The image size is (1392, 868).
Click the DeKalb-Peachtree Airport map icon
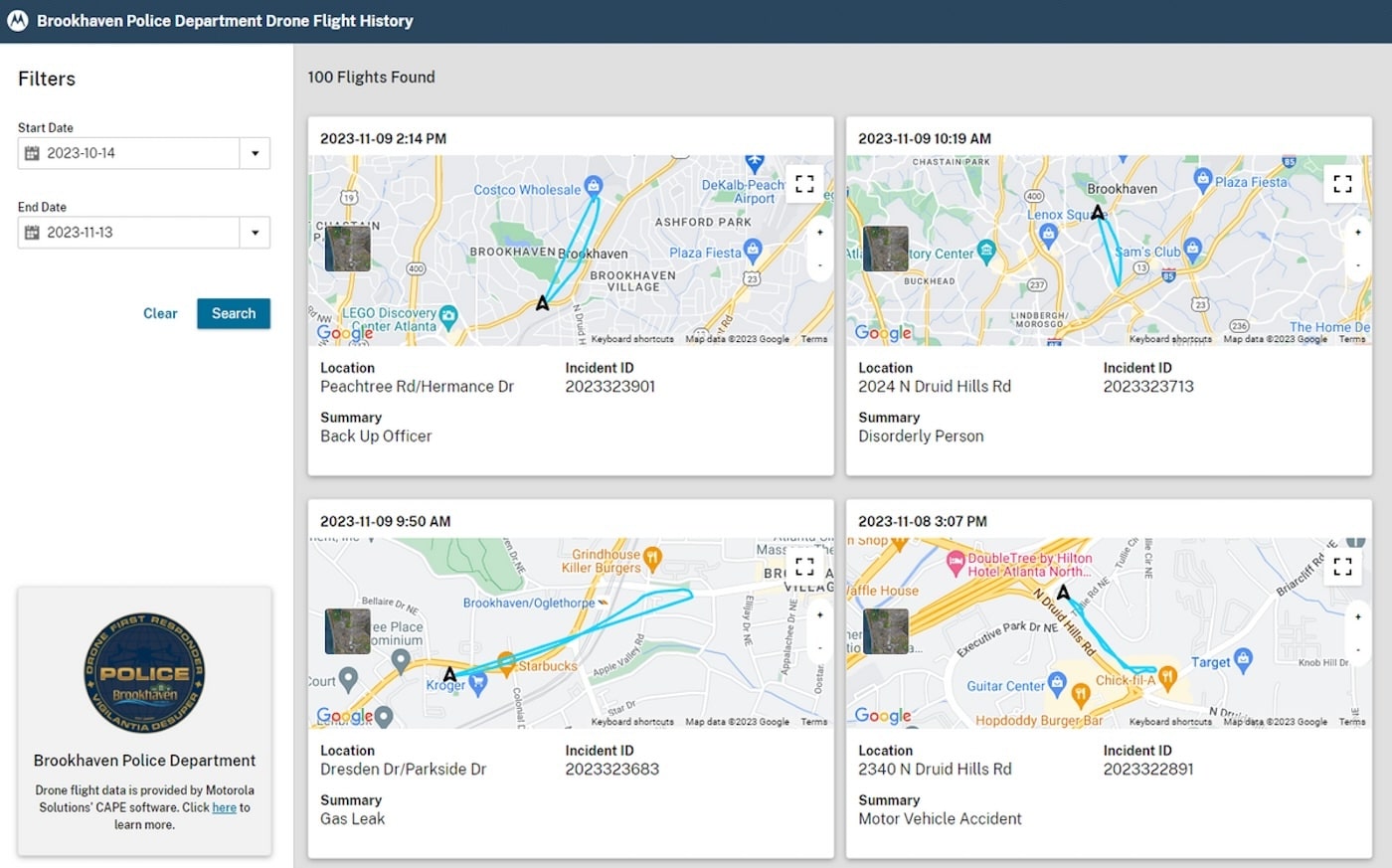click(755, 162)
